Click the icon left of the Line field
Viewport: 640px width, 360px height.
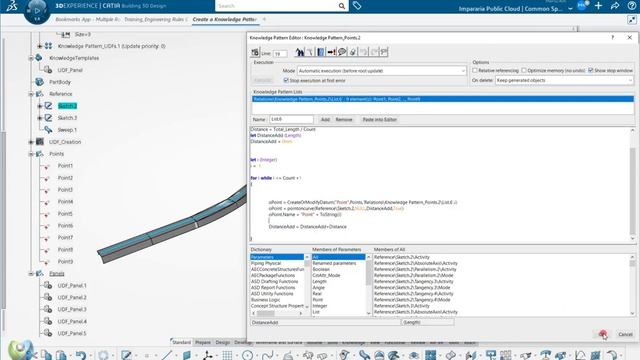[255, 52]
